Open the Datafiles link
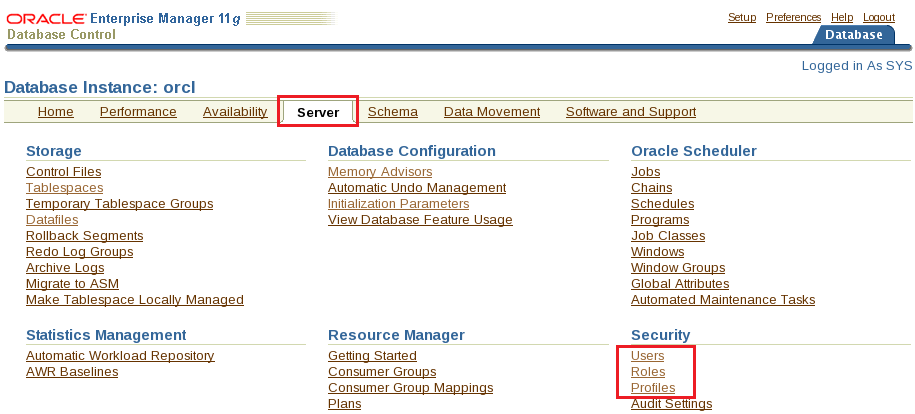This screenshot has height=414, width=915. pos(52,220)
